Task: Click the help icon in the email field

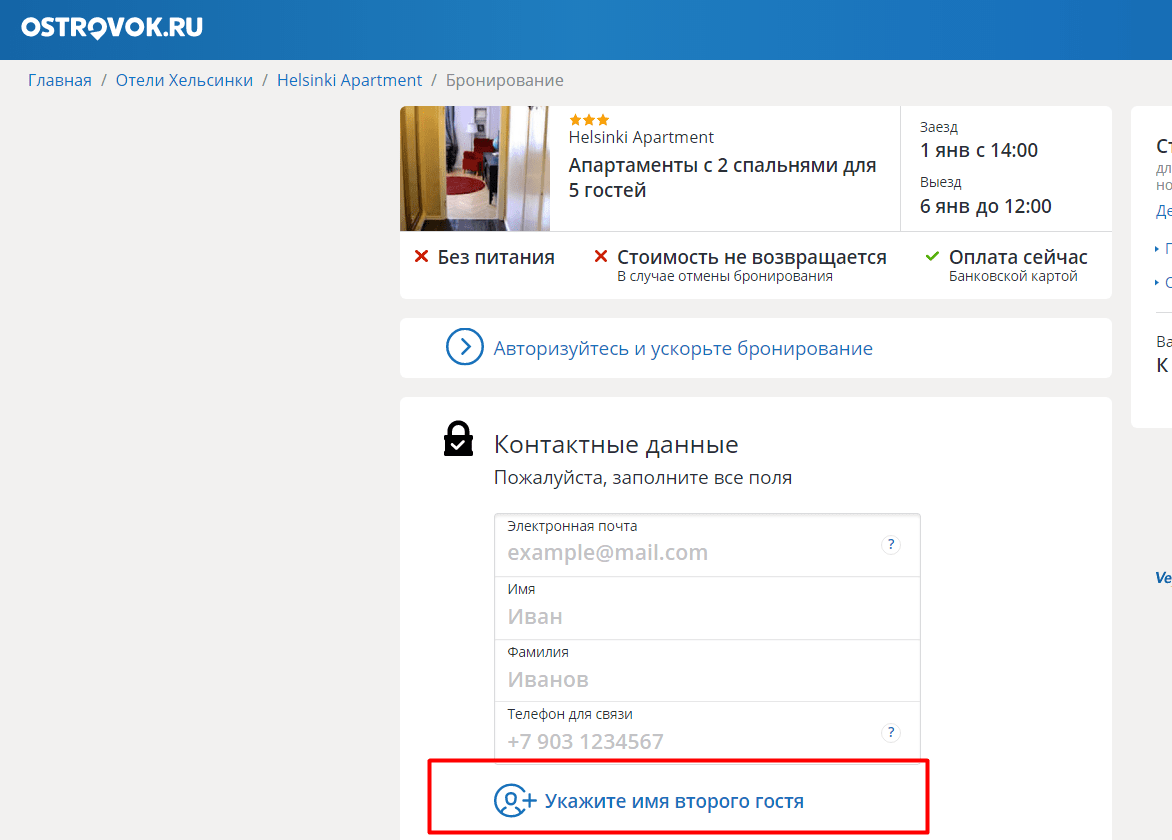Action: pos(890,545)
